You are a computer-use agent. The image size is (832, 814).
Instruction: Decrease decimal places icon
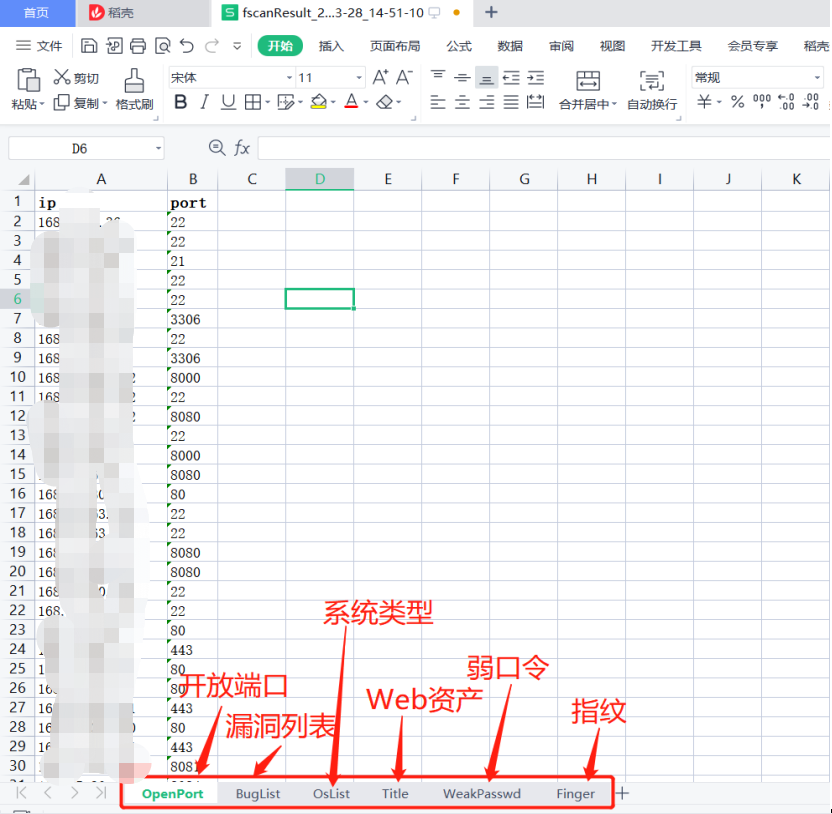pos(810,101)
